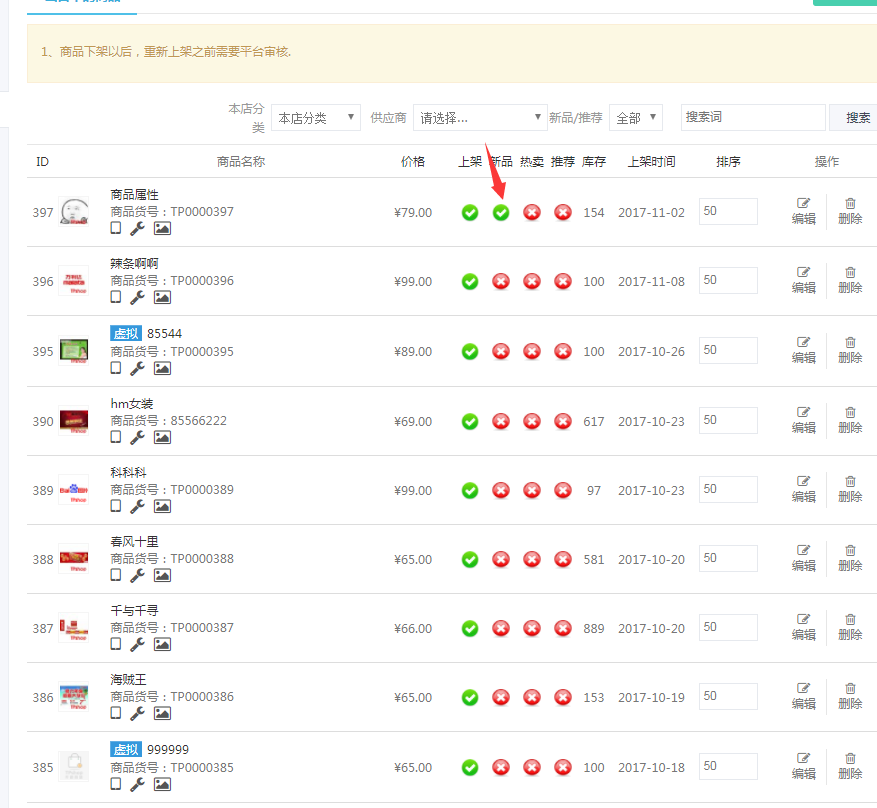
Task: Open the 新品/推荐 全部 dropdown
Action: click(x=635, y=118)
